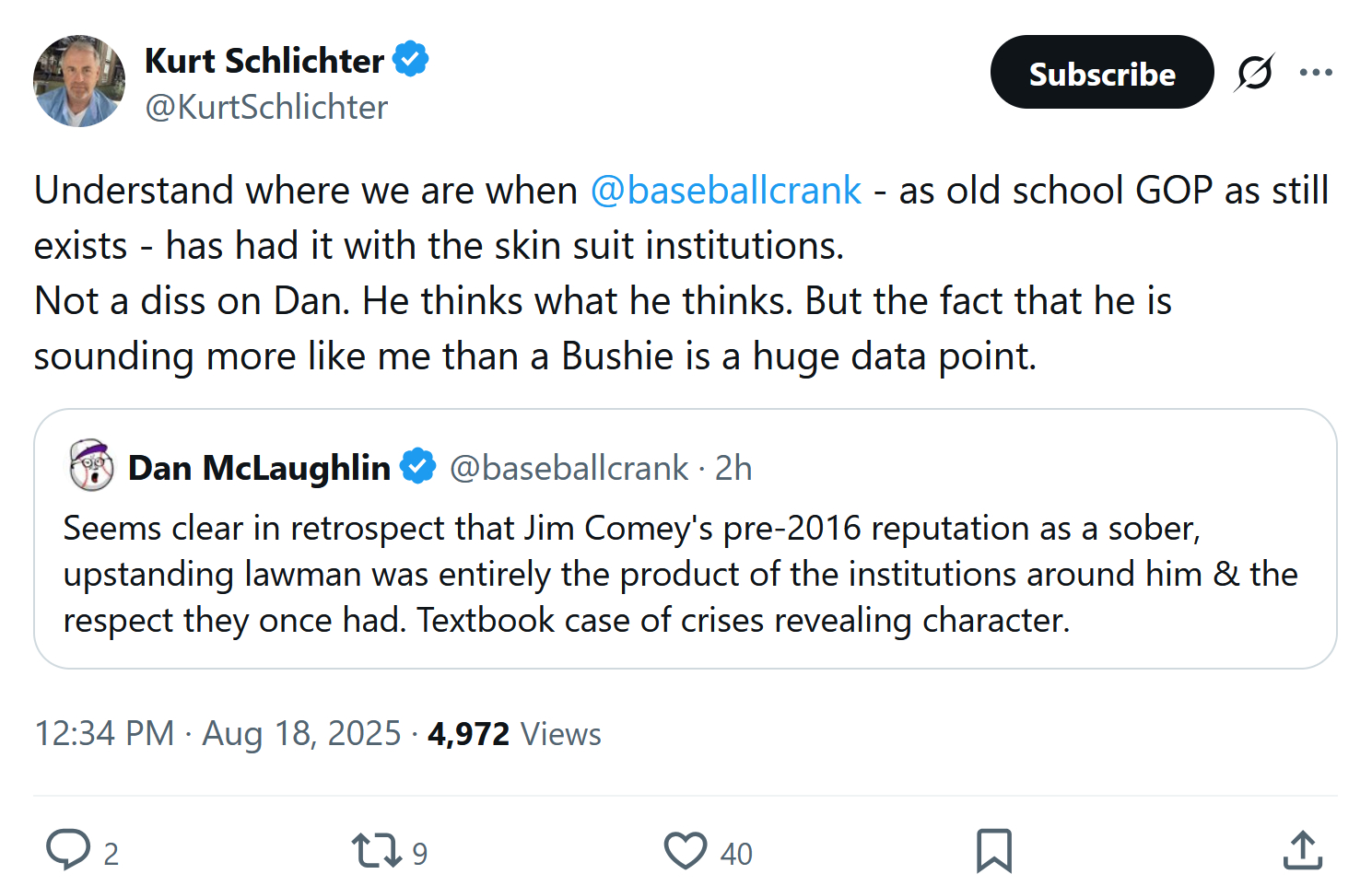
Task: Click the 12:34 PM Aug 18 timestamp
Action: [x=217, y=734]
